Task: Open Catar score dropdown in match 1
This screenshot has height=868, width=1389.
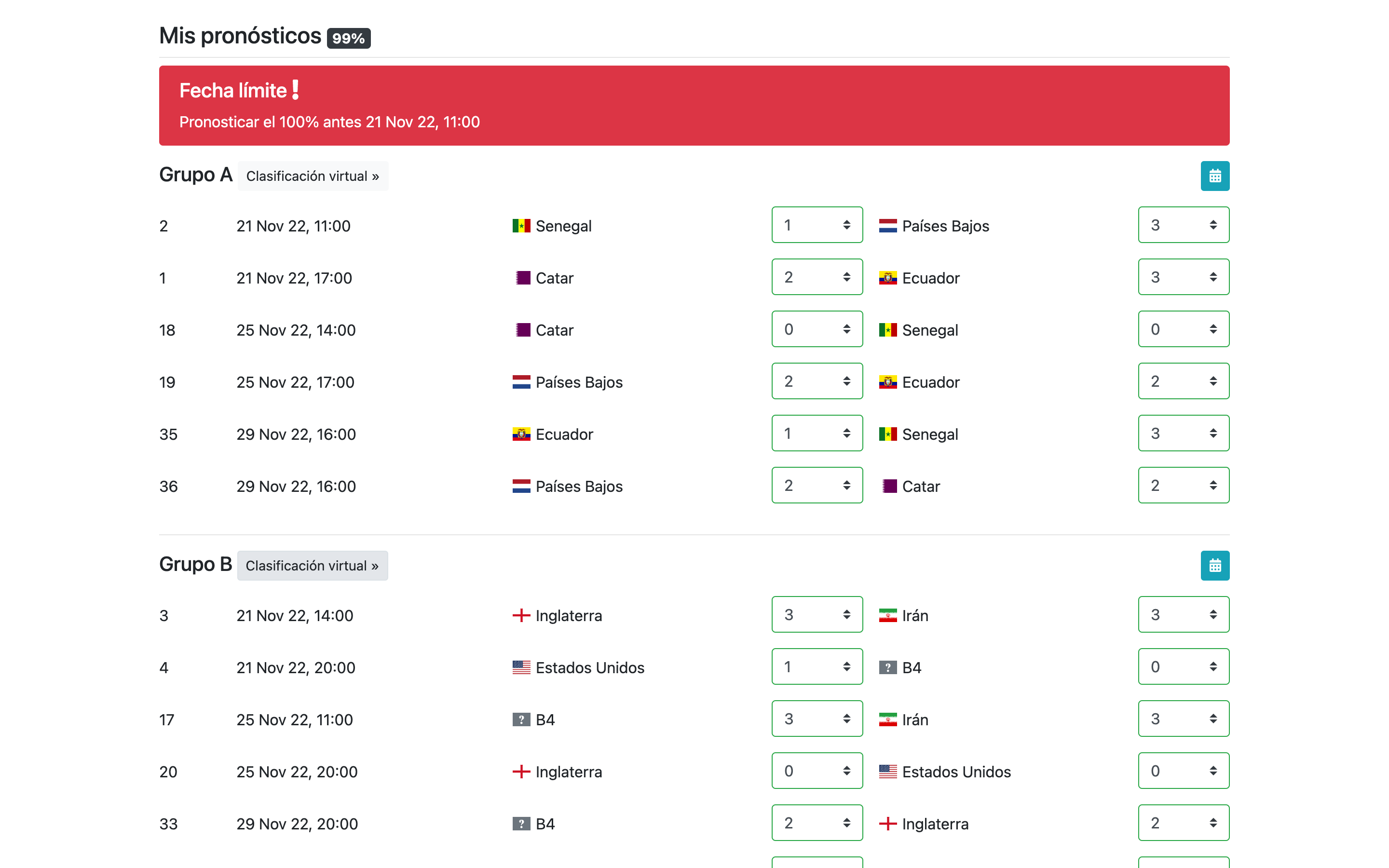Action: point(817,277)
